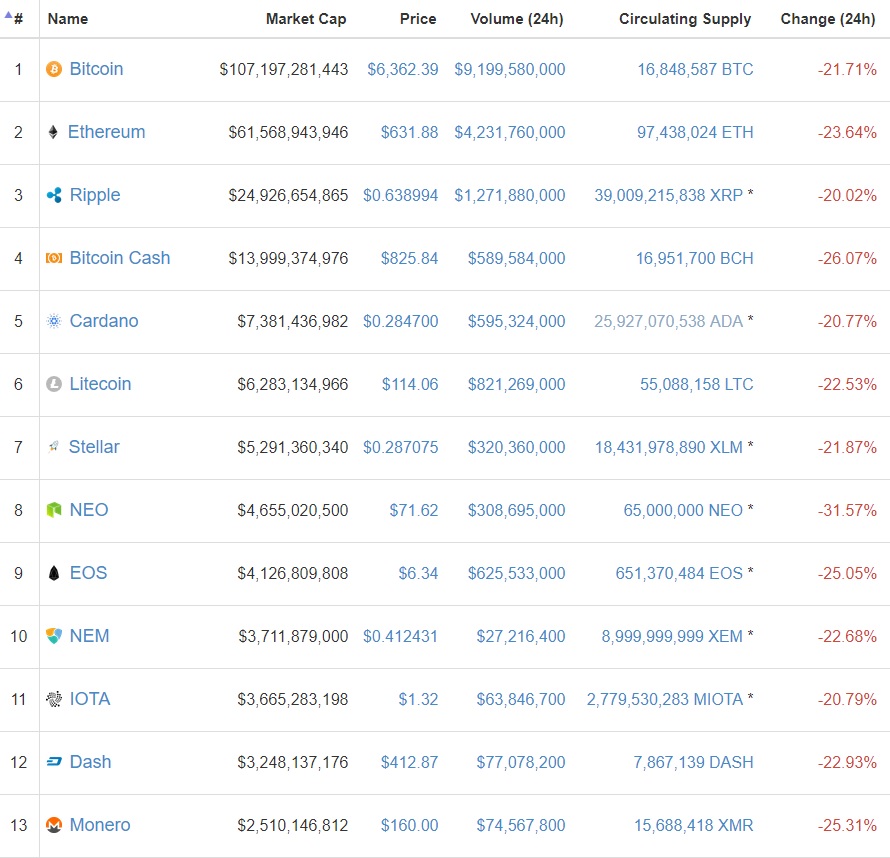Click Monero price $160.00
The width and height of the screenshot is (890, 858).
[410, 826]
